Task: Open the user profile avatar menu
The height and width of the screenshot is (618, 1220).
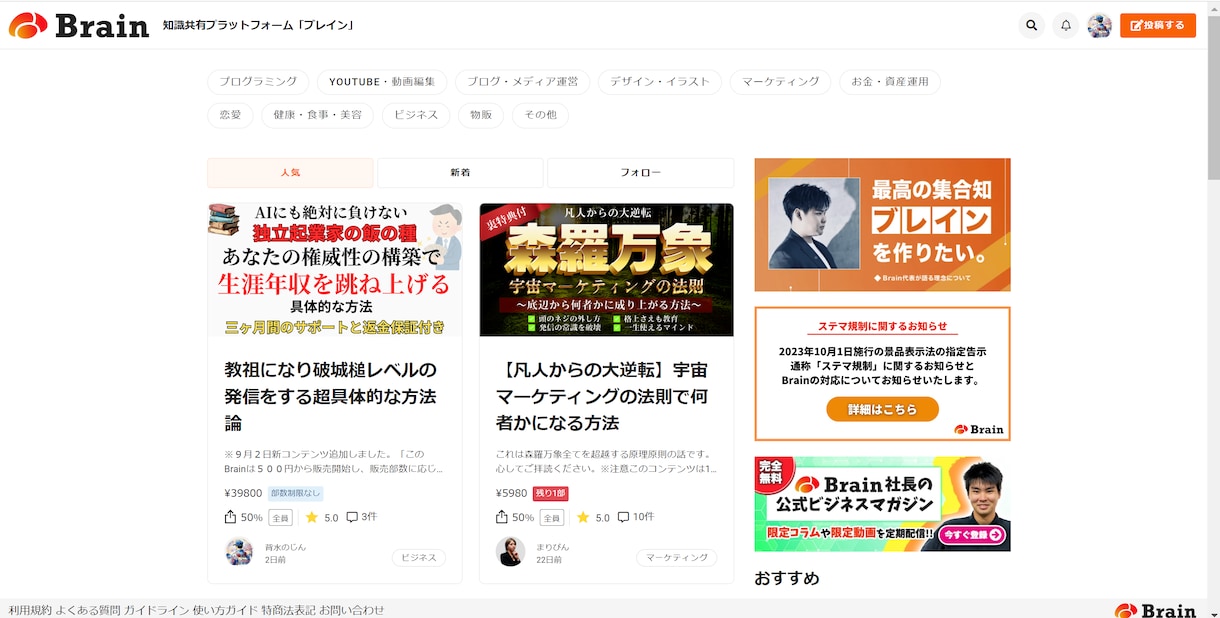Action: (x=1099, y=25)
